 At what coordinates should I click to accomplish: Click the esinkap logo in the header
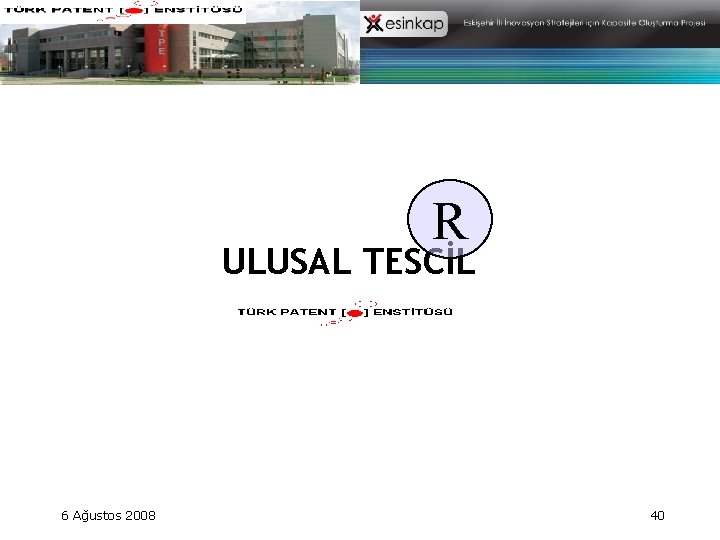click(404, 23)
